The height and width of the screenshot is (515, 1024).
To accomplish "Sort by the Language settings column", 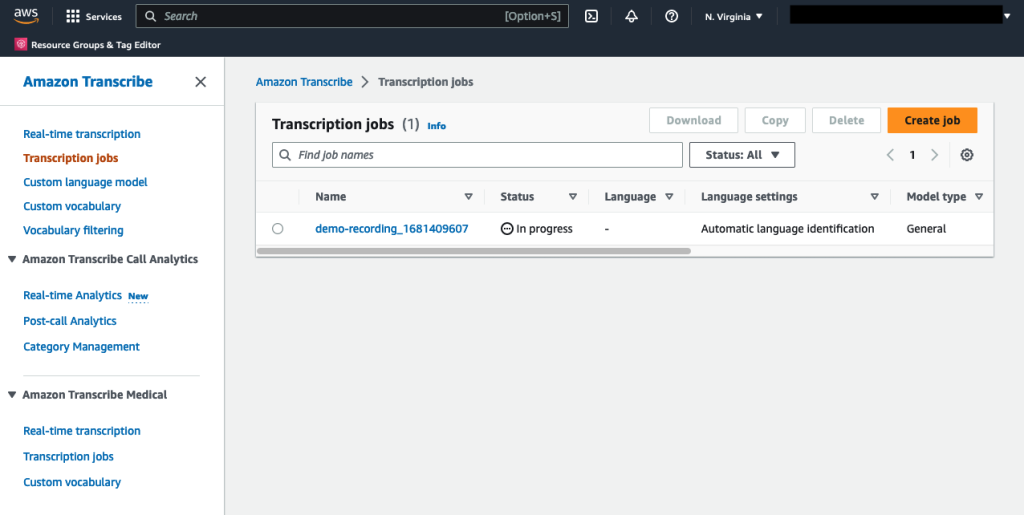I will point(874,196).
